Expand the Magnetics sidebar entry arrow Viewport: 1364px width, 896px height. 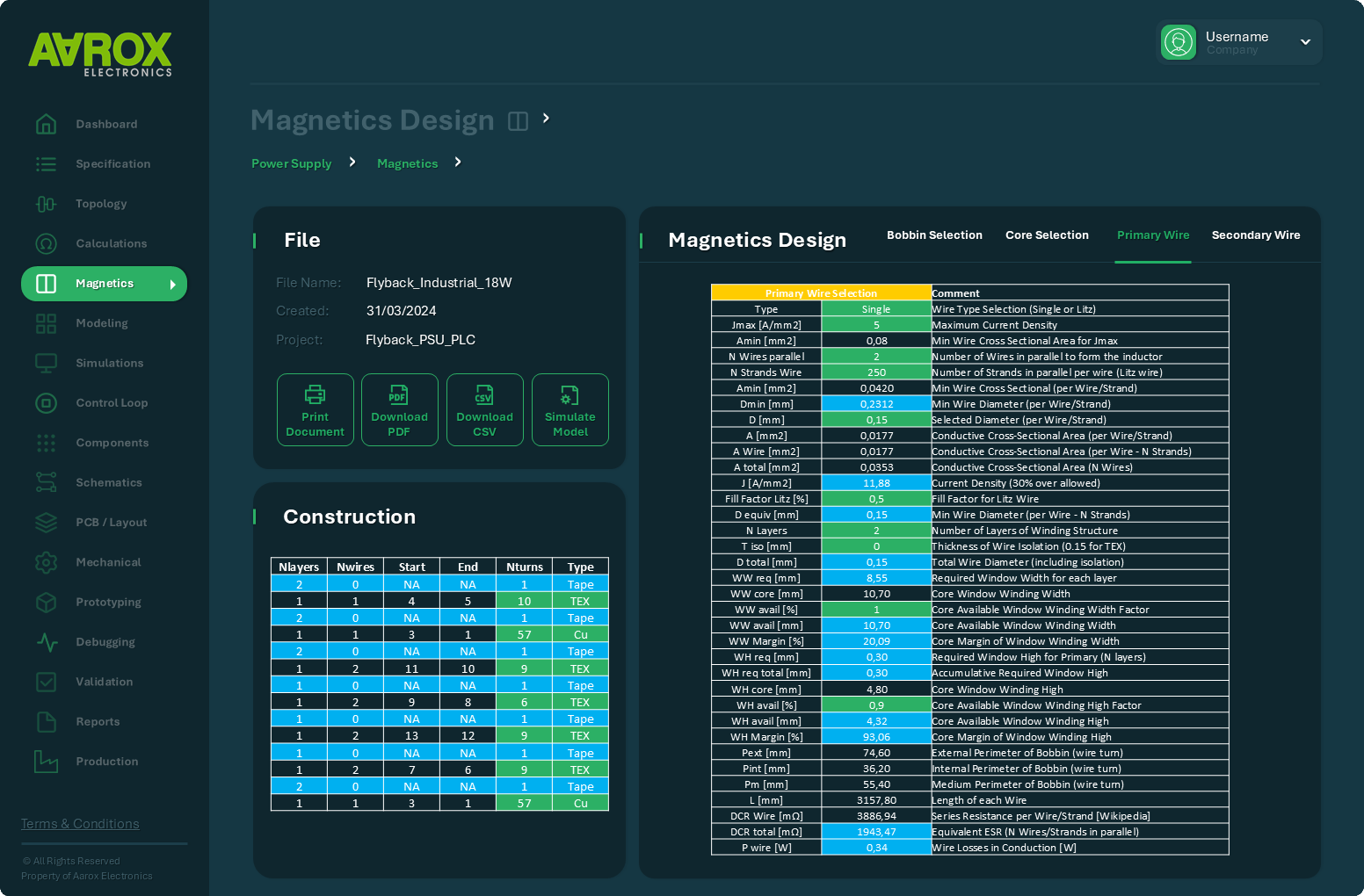point(173,284)
